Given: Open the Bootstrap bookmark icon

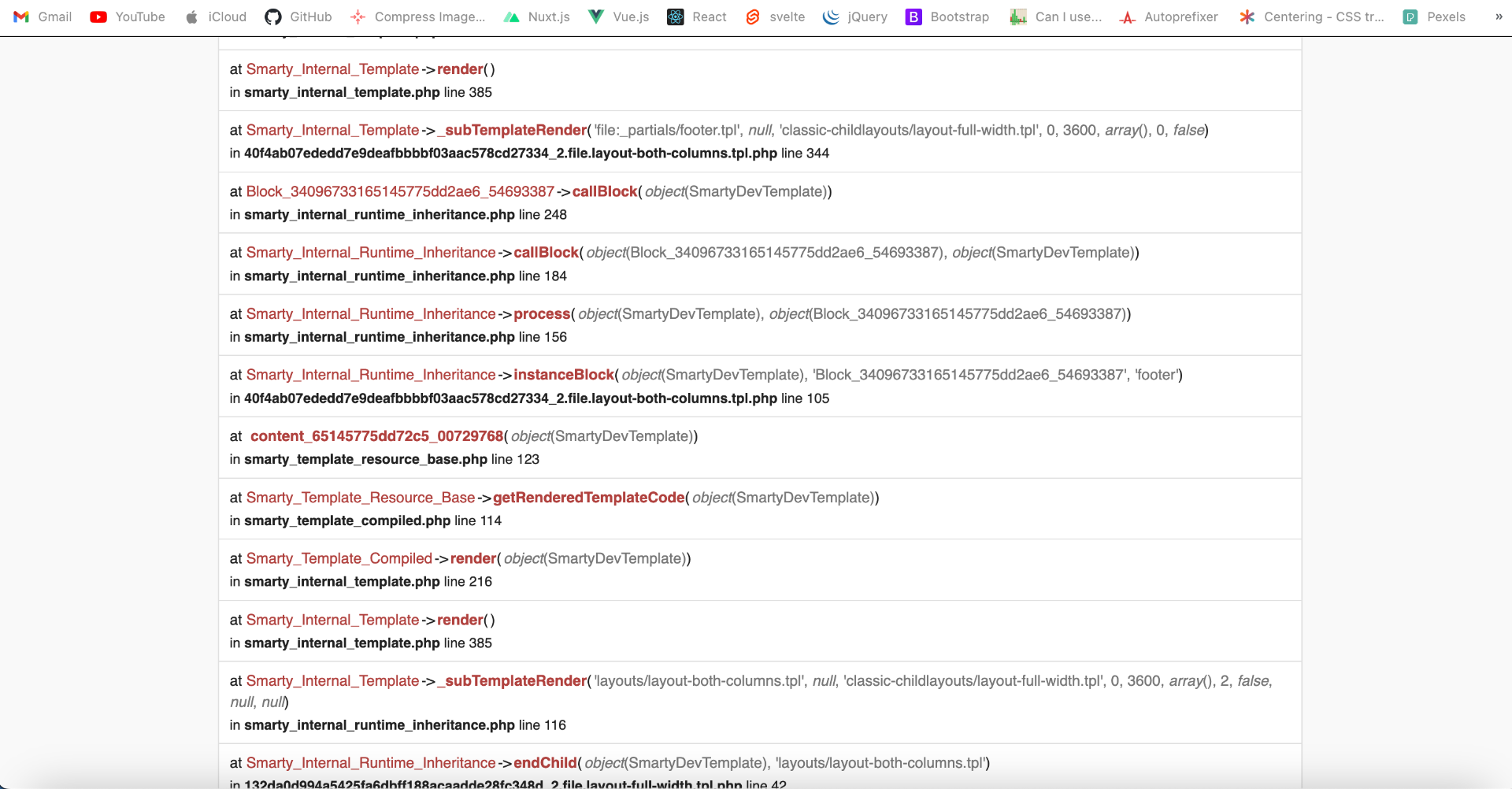Looking at the screenshot, I should click(x=913, y=17).
